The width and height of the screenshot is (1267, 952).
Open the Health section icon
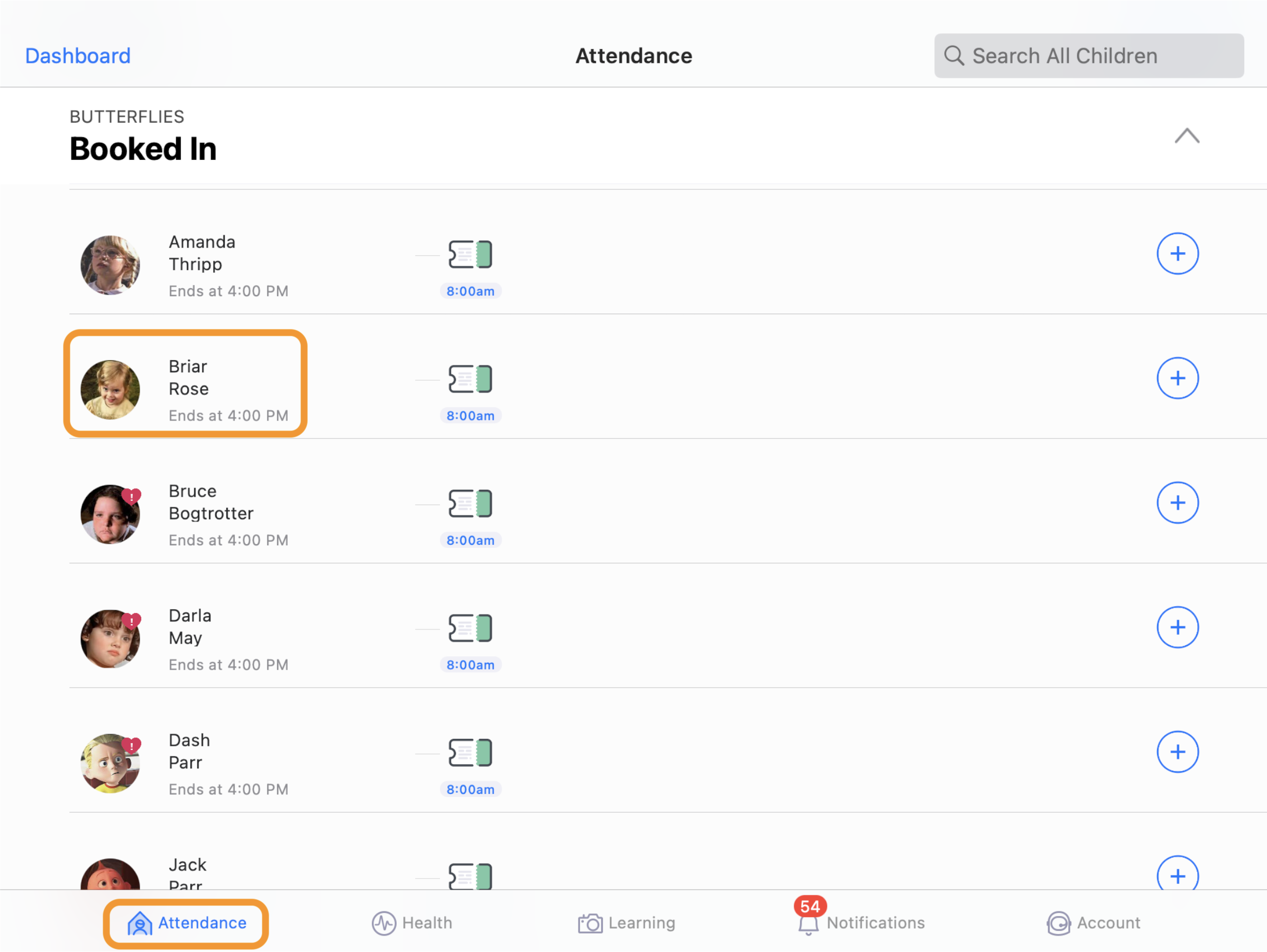[x=383, y=923]
